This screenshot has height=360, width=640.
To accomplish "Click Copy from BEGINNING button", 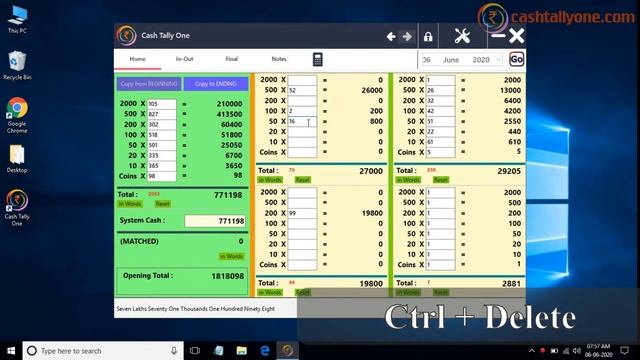I will tap(149, 84).
